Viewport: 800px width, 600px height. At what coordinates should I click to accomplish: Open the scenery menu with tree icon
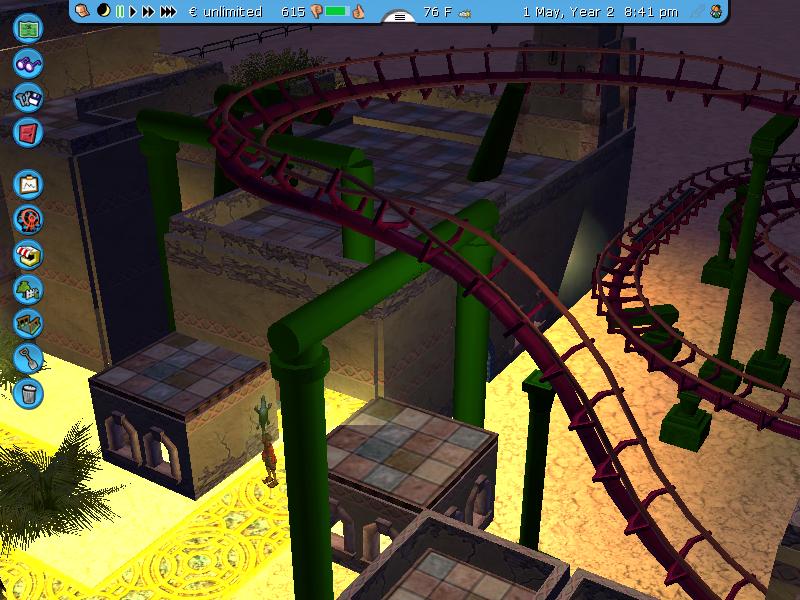(28, 289)
